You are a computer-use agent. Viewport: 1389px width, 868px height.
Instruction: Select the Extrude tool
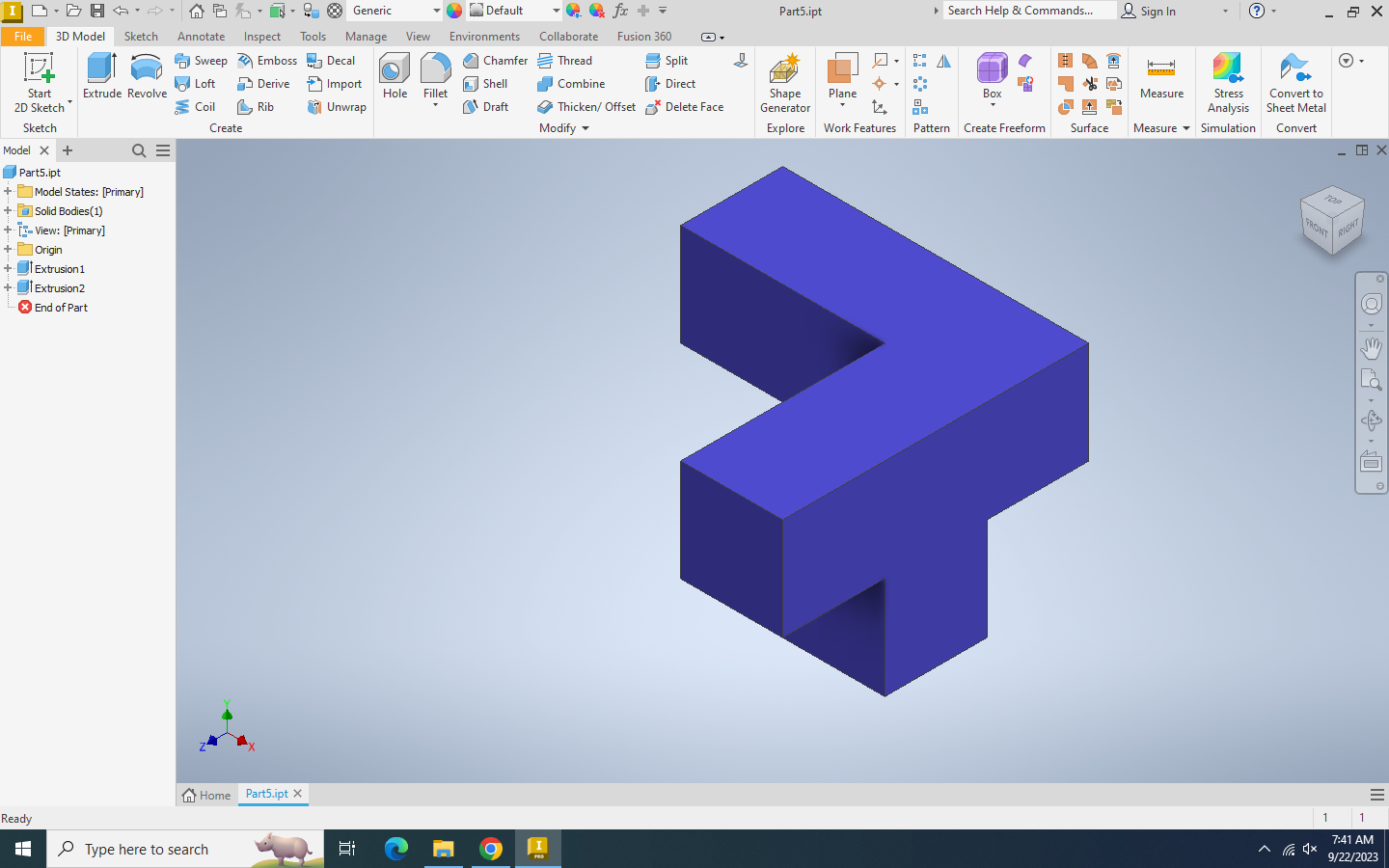(x=101, y=77)
